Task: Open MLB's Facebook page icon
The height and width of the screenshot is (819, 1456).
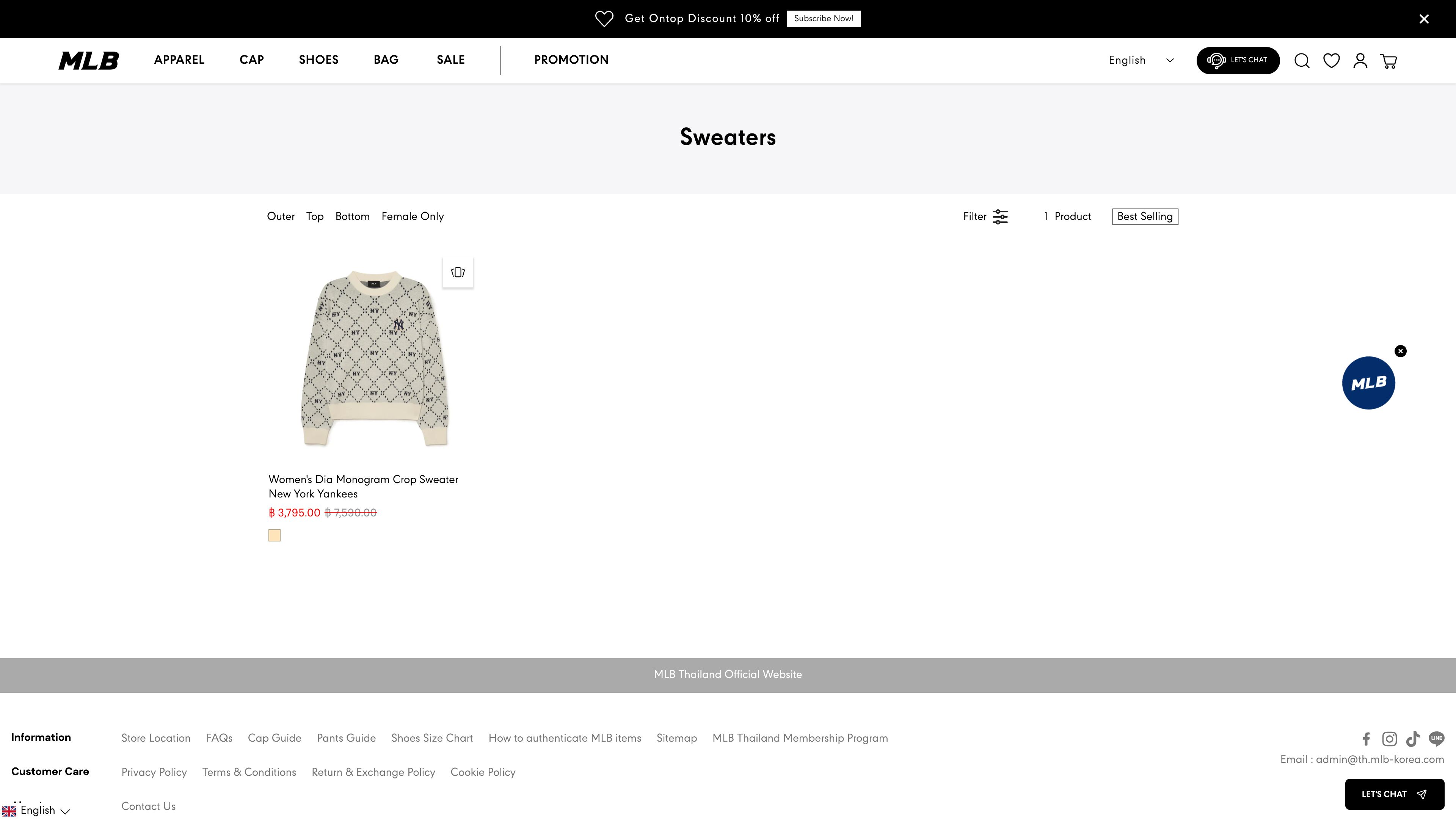Action: tap(1366, 739)
